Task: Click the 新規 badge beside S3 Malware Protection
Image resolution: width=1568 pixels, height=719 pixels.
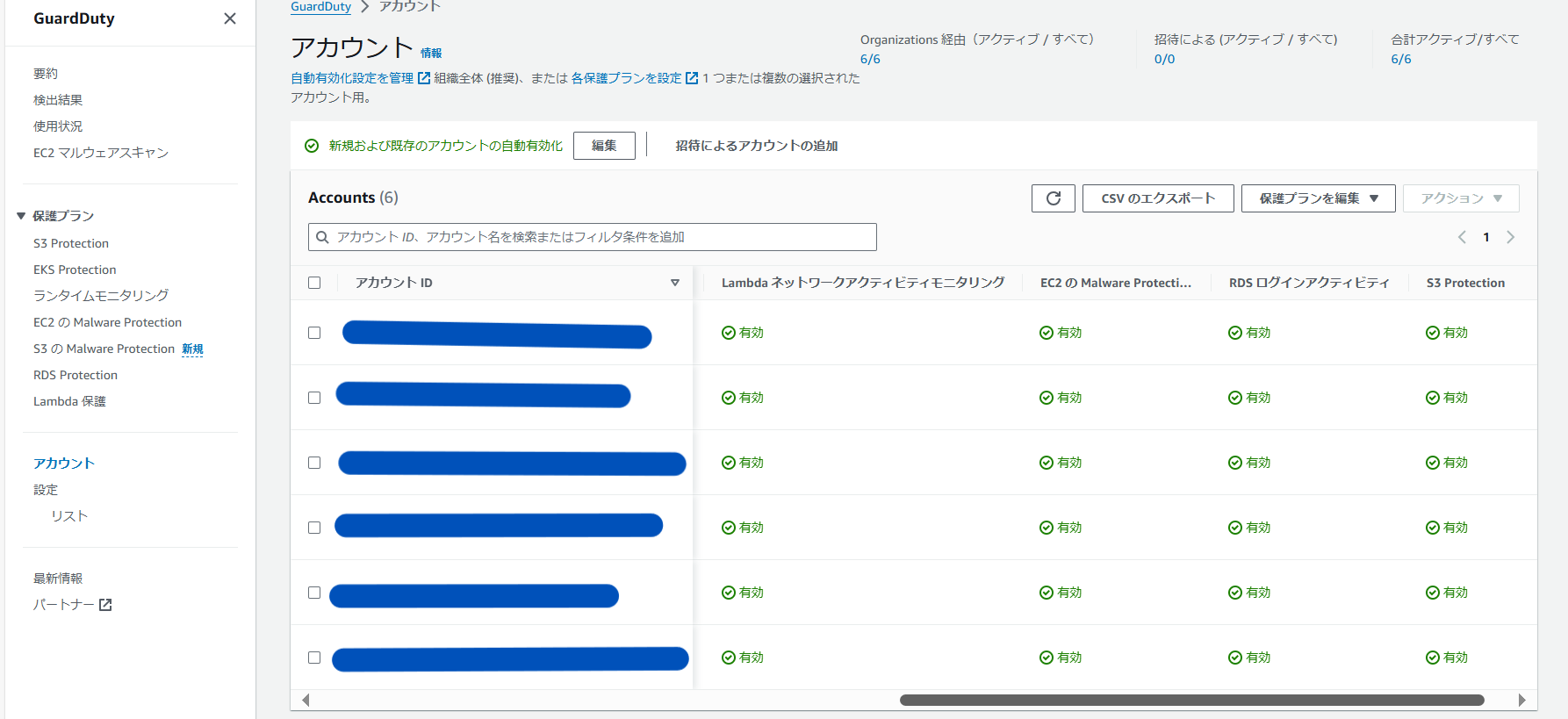Action: pos(192,349)
